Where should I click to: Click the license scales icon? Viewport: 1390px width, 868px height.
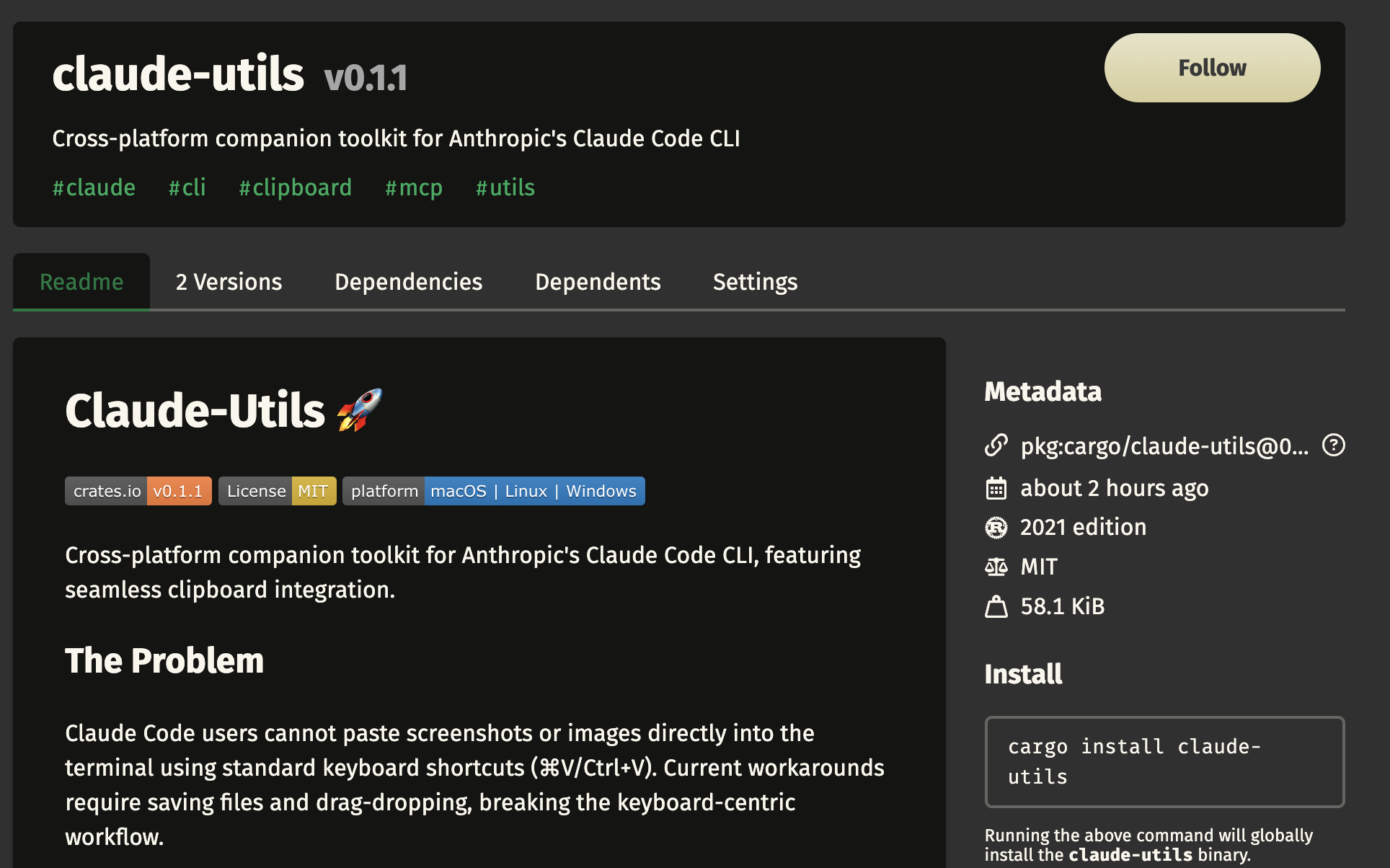tap(996, 567)
